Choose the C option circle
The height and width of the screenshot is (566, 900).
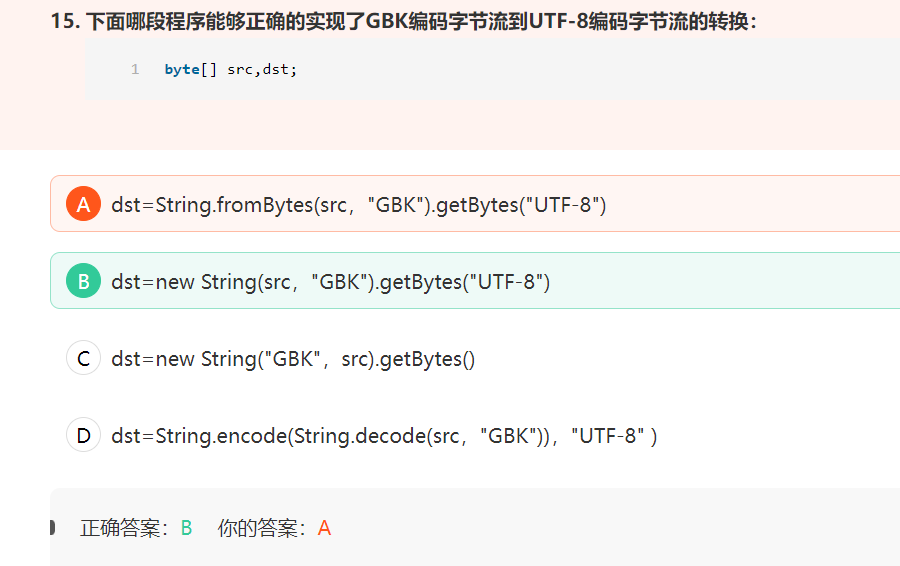(x=83, y=358)
